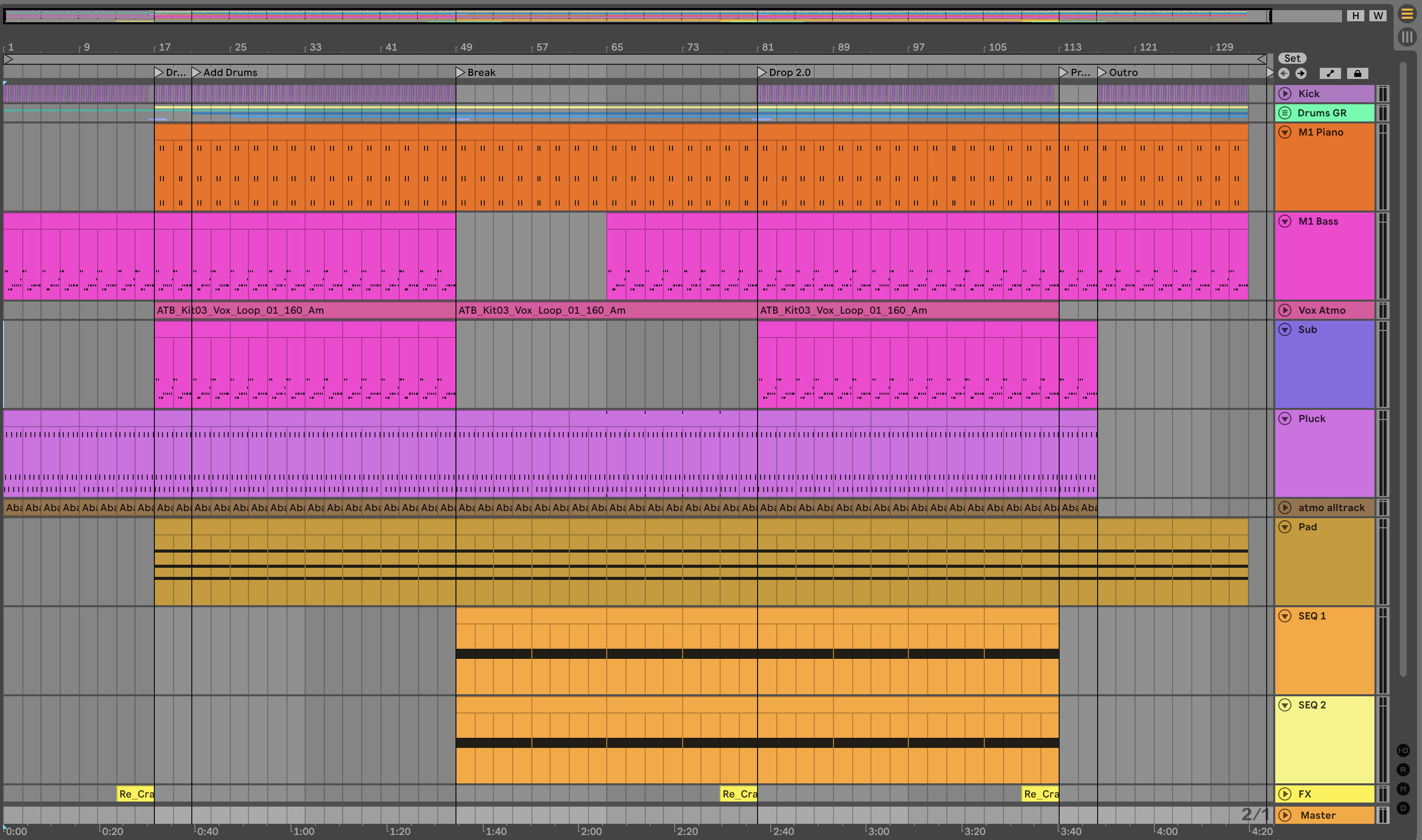Switch to Arrangement view using the orange lines icon
The height and width of the screenshot is (840, 1422).
point(1407,14)
